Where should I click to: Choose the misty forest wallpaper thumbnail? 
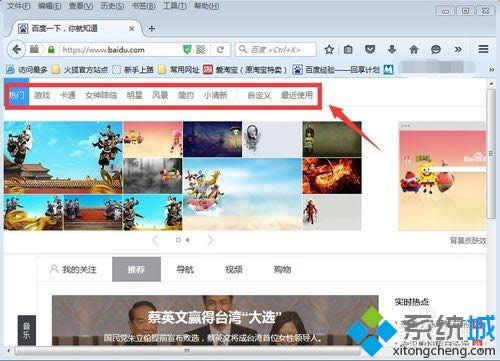point(153,176)
